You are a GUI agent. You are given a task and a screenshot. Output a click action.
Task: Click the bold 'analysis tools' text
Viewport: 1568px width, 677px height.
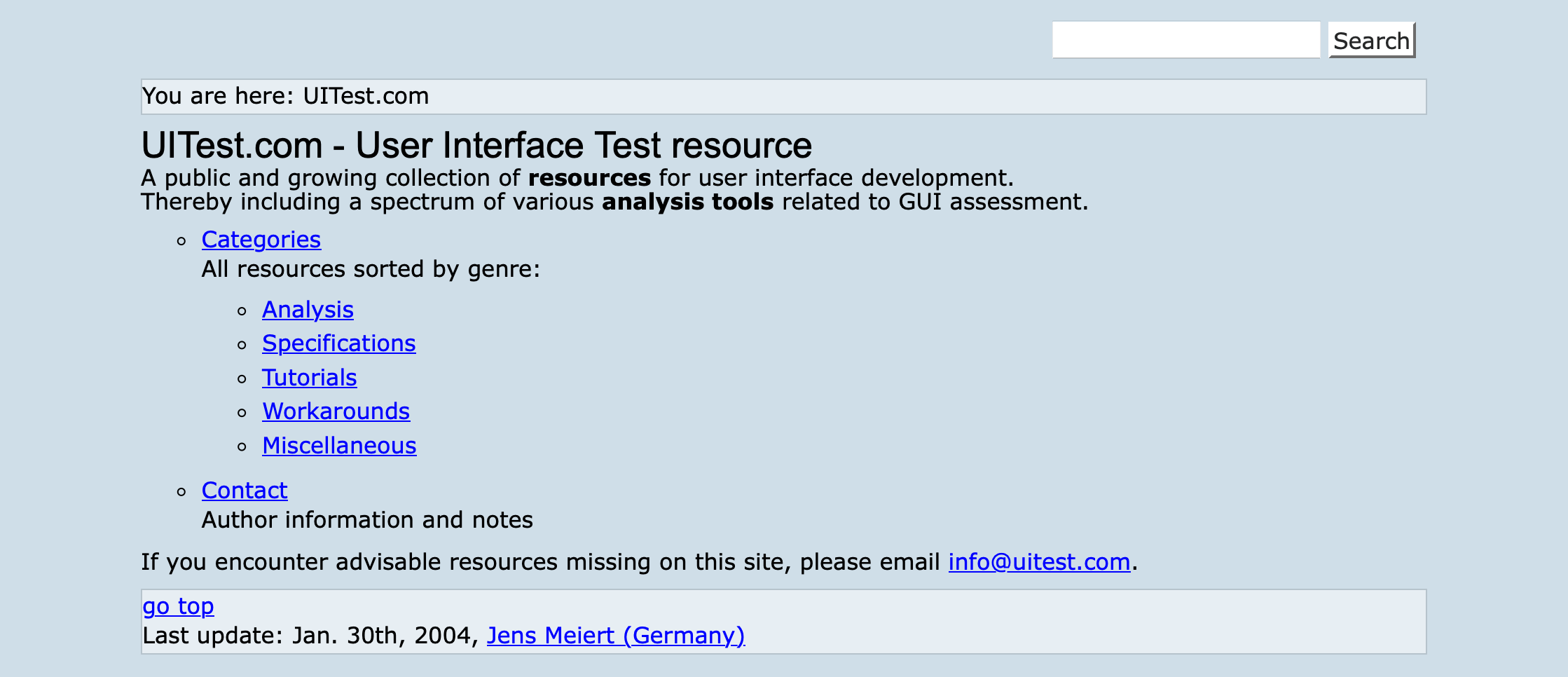tap(687, 202)
